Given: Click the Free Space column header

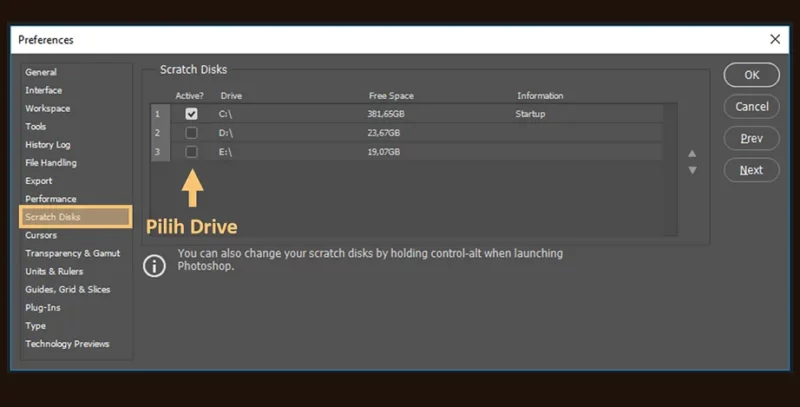Looking at the screenshot, I should pos(391,95).
